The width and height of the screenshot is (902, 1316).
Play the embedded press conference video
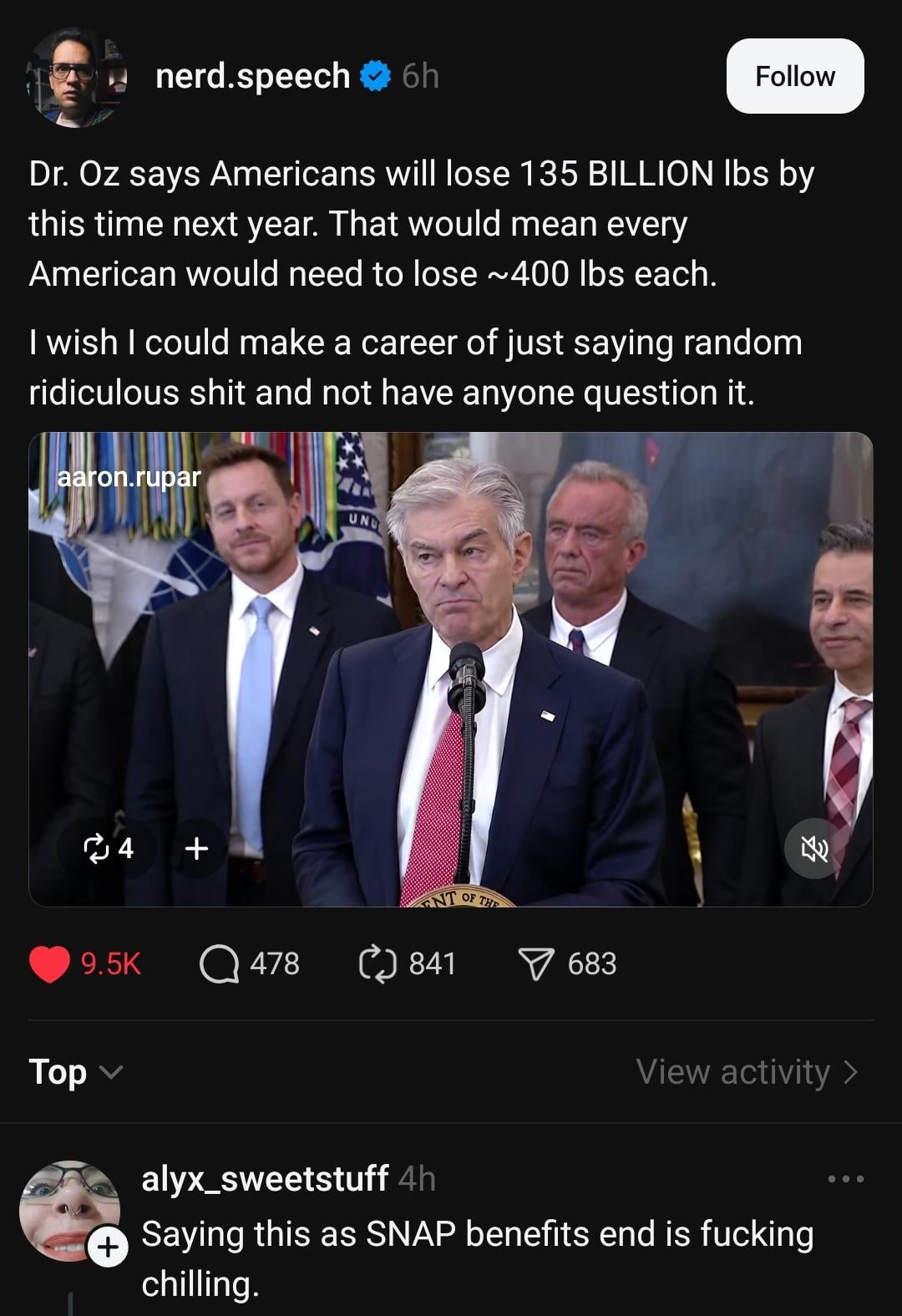451,669
